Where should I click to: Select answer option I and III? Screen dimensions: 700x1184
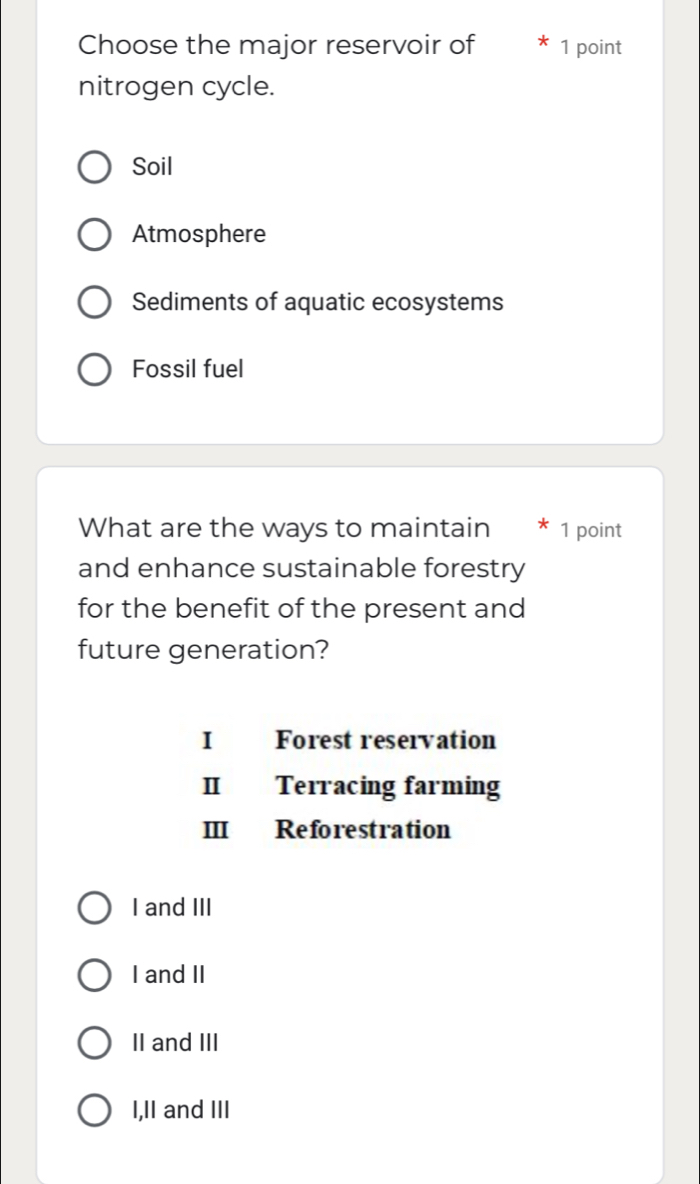94,907
